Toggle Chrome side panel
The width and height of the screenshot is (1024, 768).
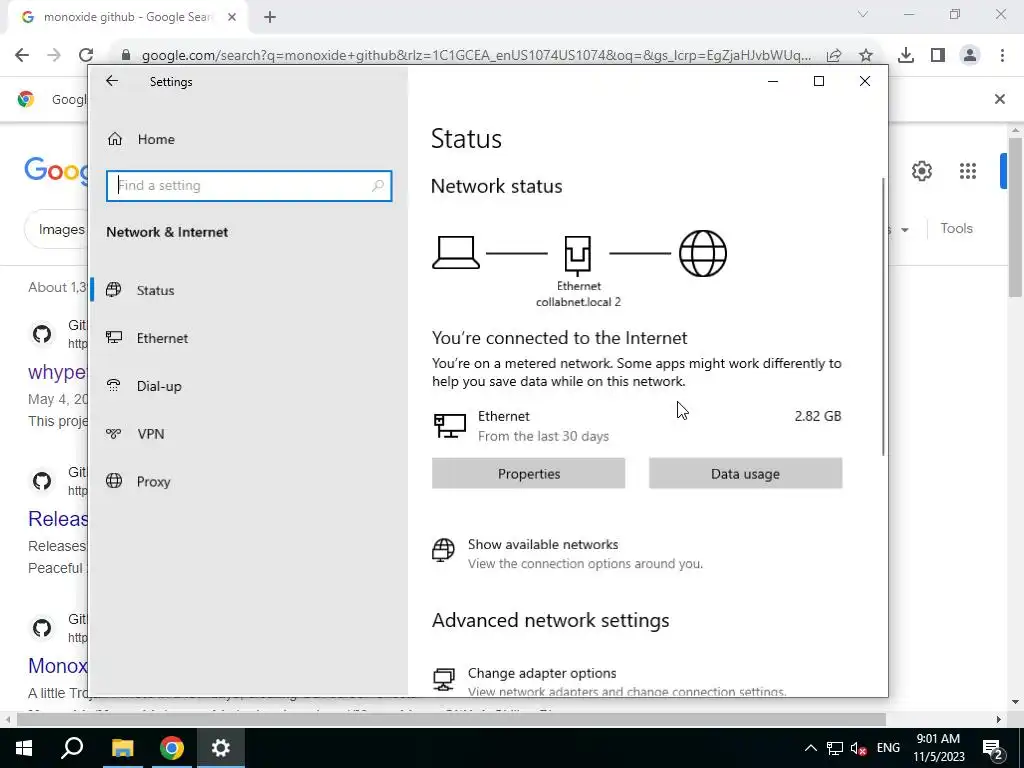click(938, 56)
